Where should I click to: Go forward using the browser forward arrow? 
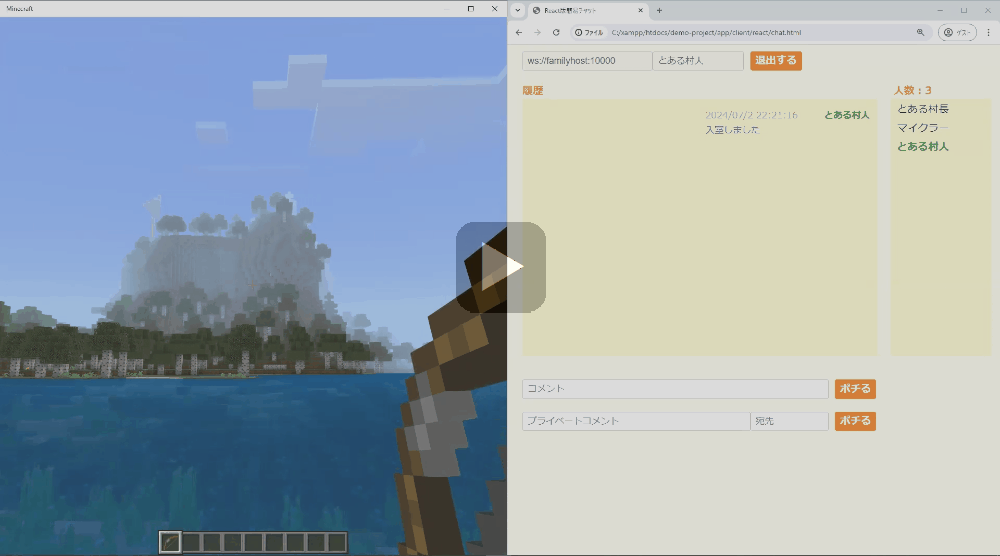pyautogui.click(x=537, y=33)
